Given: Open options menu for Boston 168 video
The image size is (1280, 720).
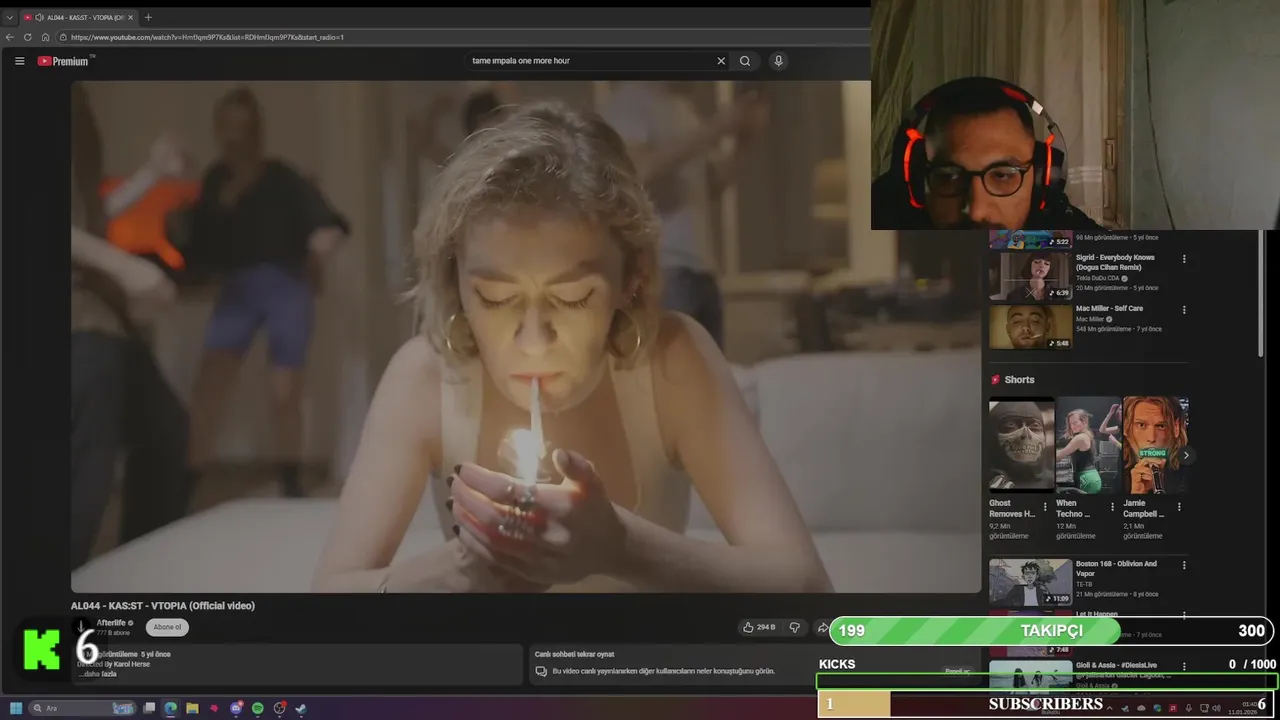Looking at the screenshot, I should (1184, 565).
